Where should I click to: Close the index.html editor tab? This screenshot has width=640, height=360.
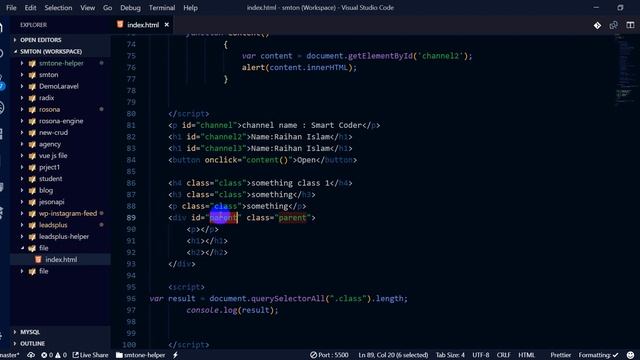click(x=167, y=25)
